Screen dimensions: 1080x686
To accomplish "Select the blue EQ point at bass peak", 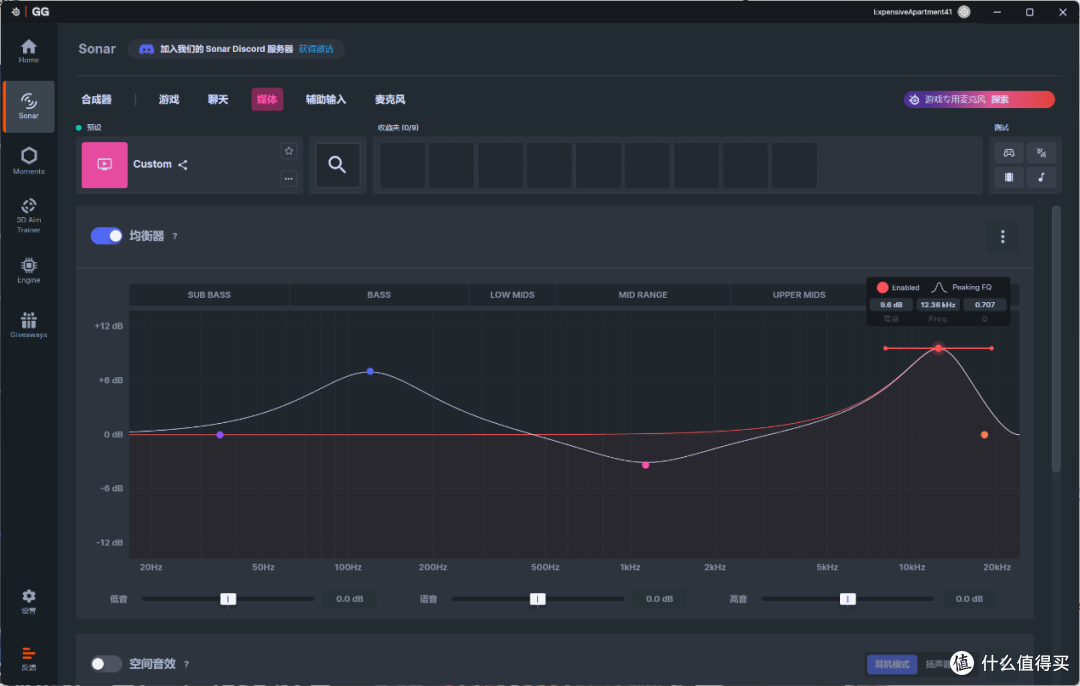I will 371,371.
